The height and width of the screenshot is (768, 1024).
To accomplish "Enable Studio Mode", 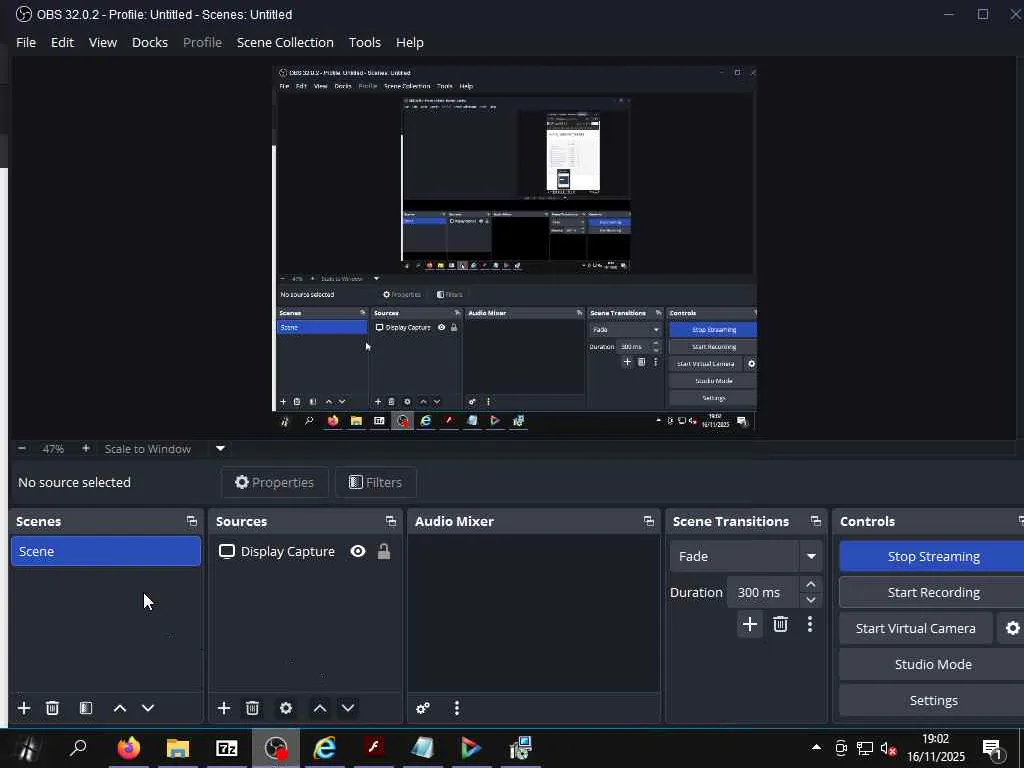I will 933,664.
